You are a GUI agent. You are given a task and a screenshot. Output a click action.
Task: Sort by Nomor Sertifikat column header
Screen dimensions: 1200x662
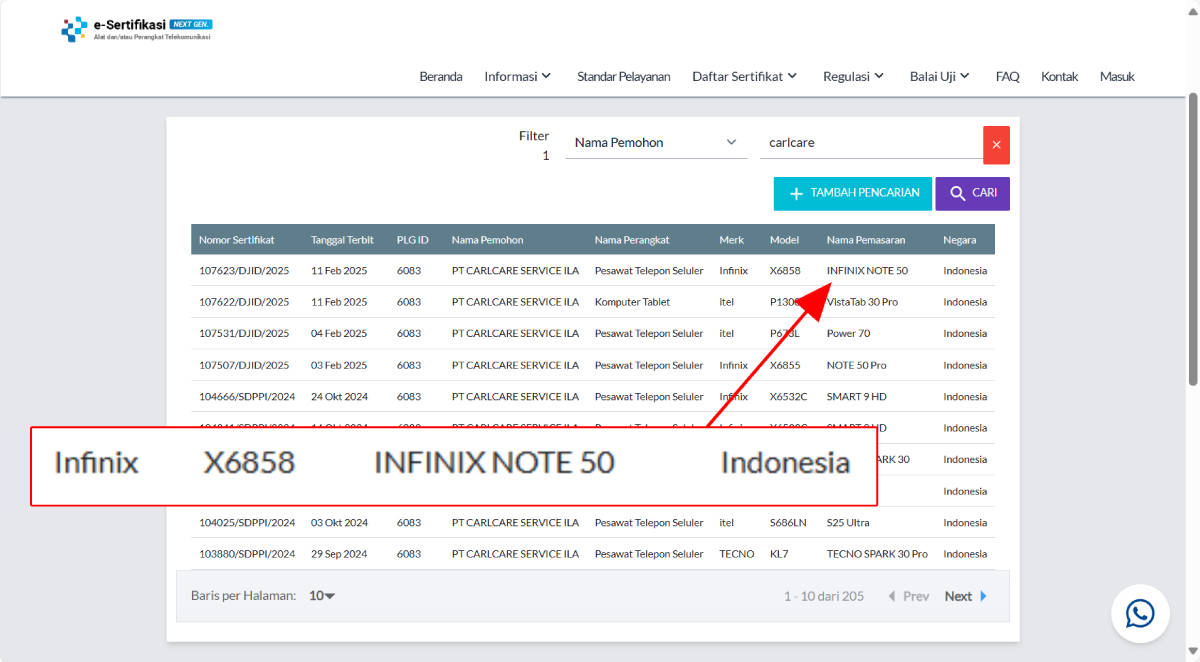pos(237,240)
